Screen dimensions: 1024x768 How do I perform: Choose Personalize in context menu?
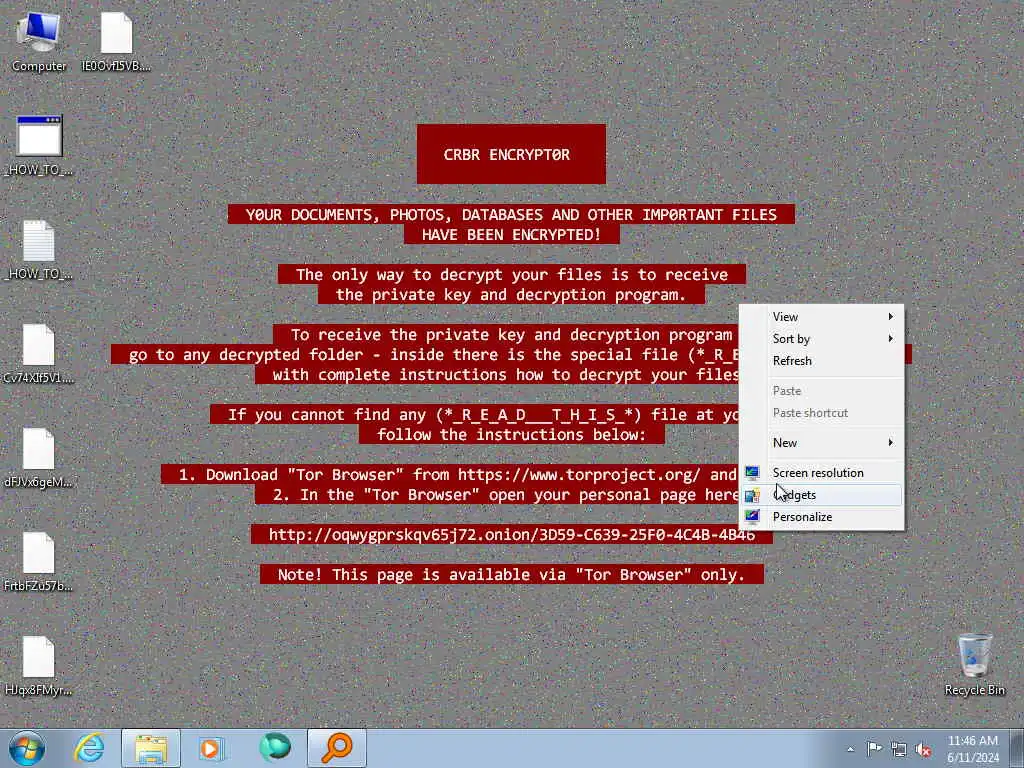coord(822,517)
